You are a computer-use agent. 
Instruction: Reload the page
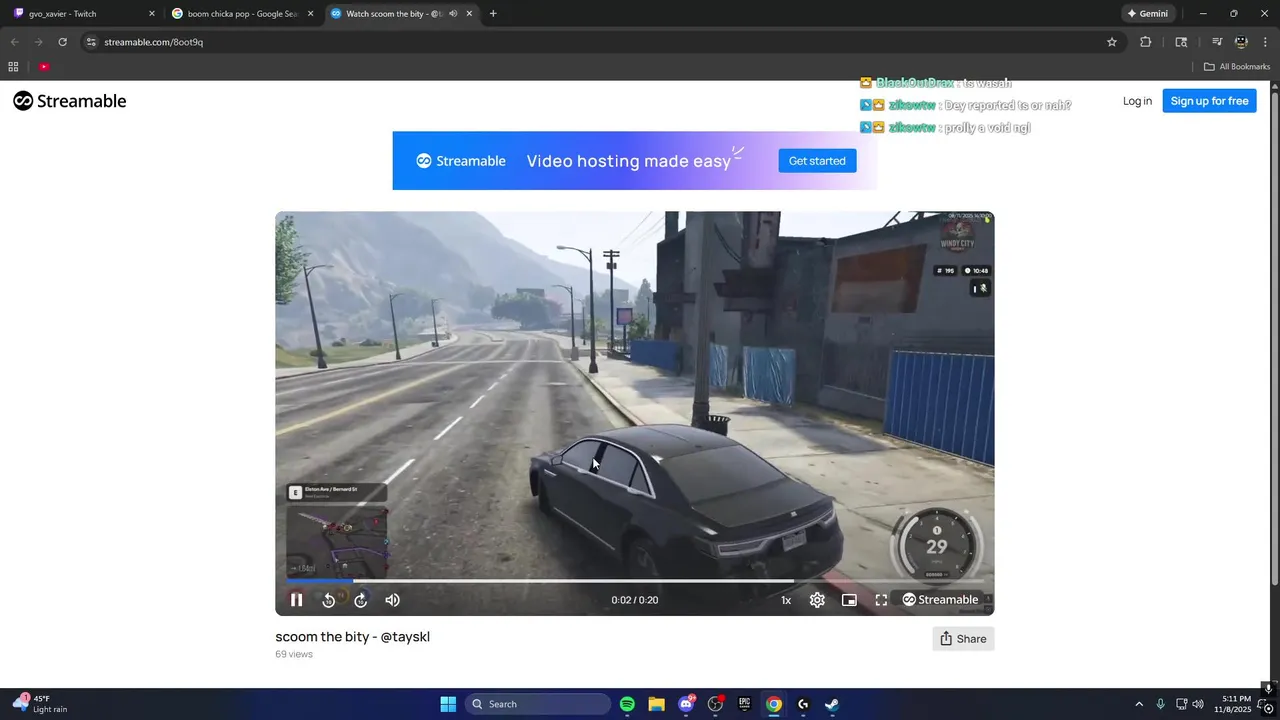pos(62,42)
